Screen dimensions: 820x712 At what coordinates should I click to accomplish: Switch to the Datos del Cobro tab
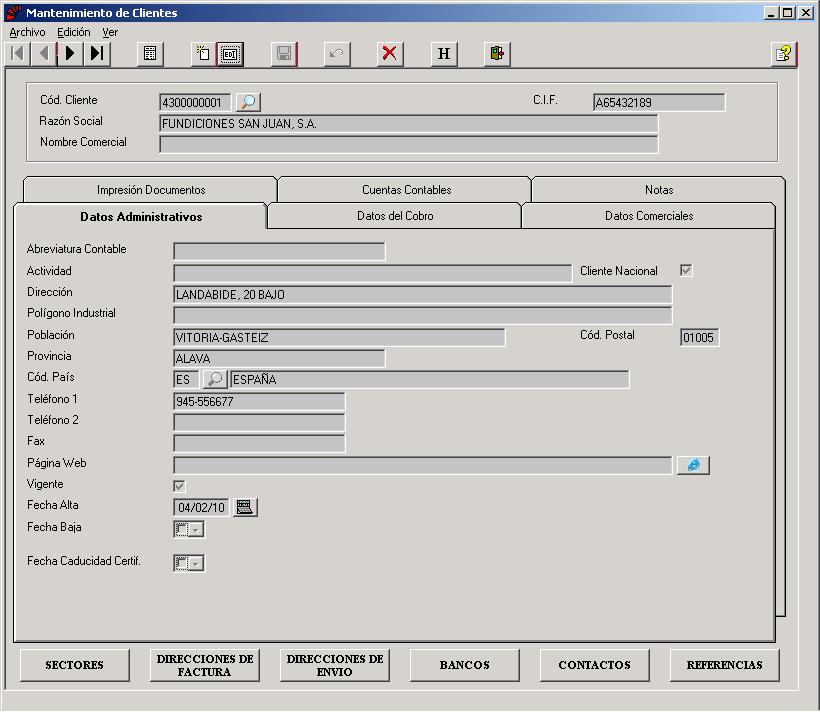click(x=395, y=216)
